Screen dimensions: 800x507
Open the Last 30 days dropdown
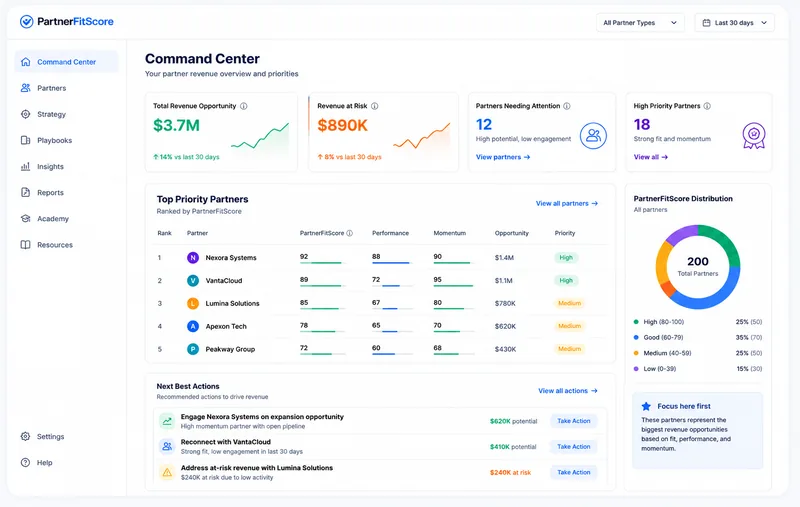(735, 22)
